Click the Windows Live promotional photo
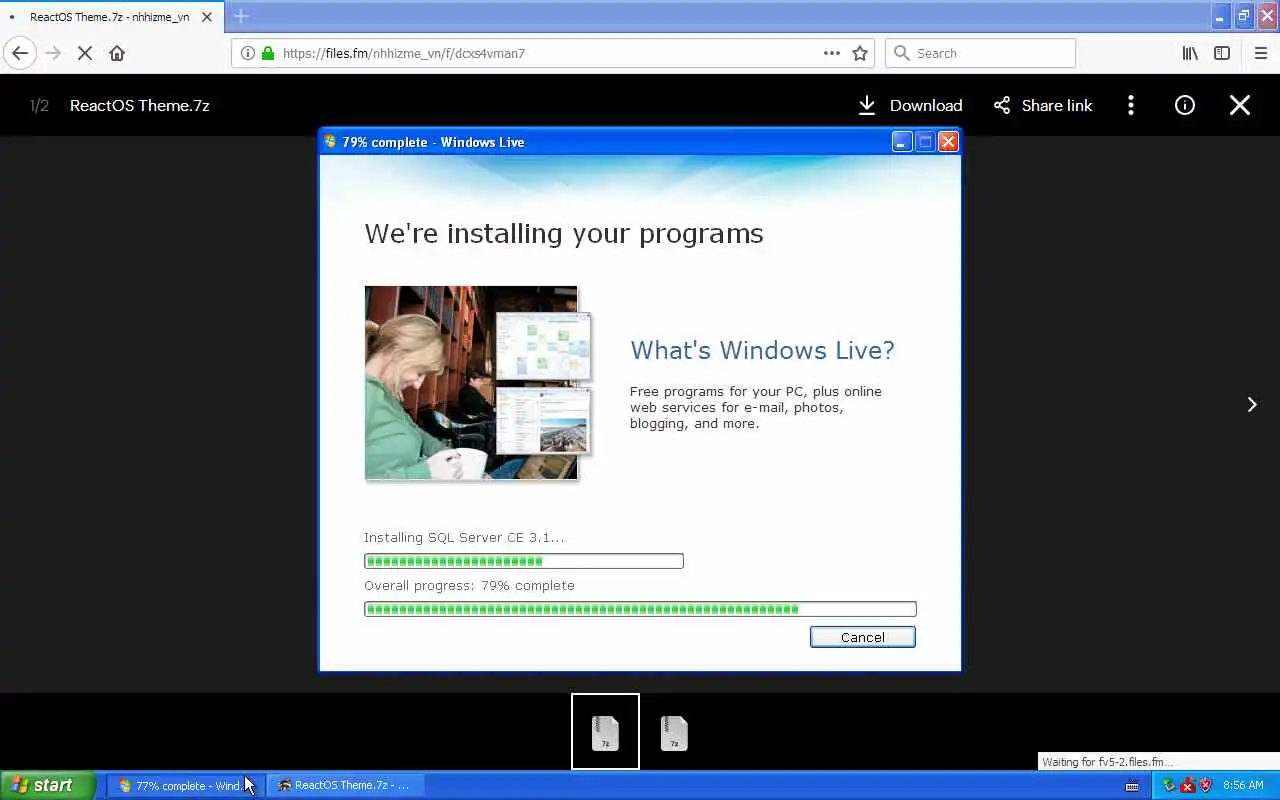This screenshot has height=800, width=1280. [479, 383]
